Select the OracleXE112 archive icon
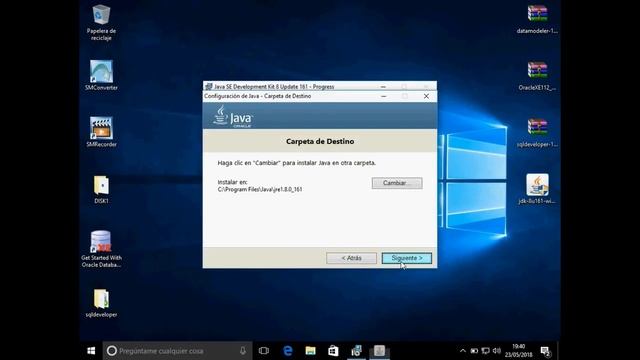 click(537, 76)
